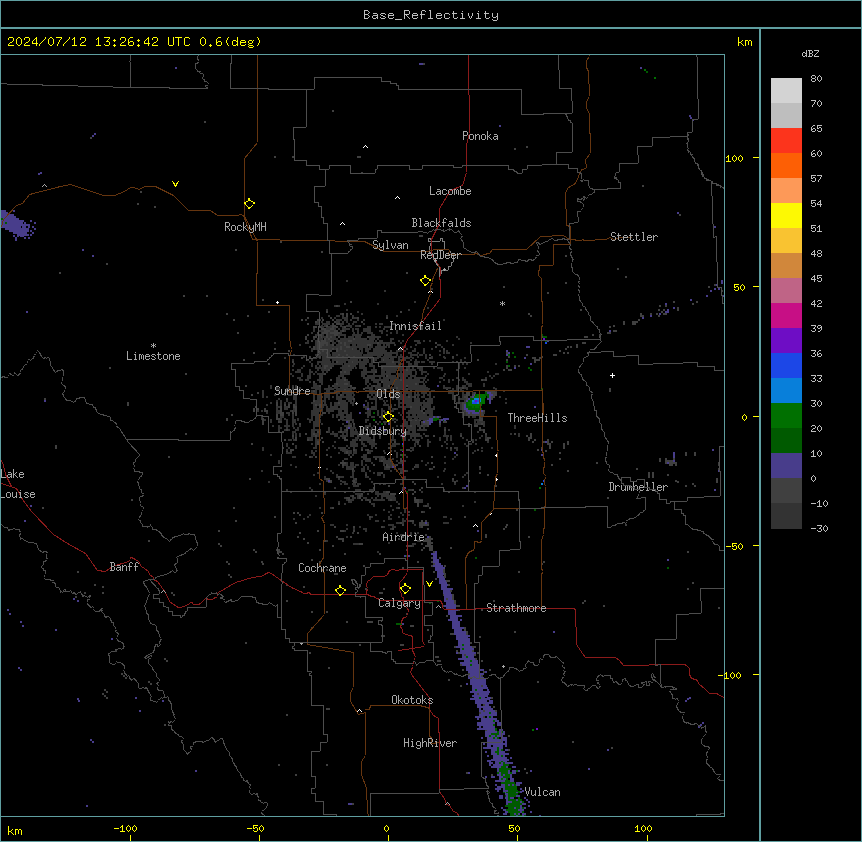
Task: Select the bright green 30-20 dBZ legend swatch
Action: [x=786, y=416]
